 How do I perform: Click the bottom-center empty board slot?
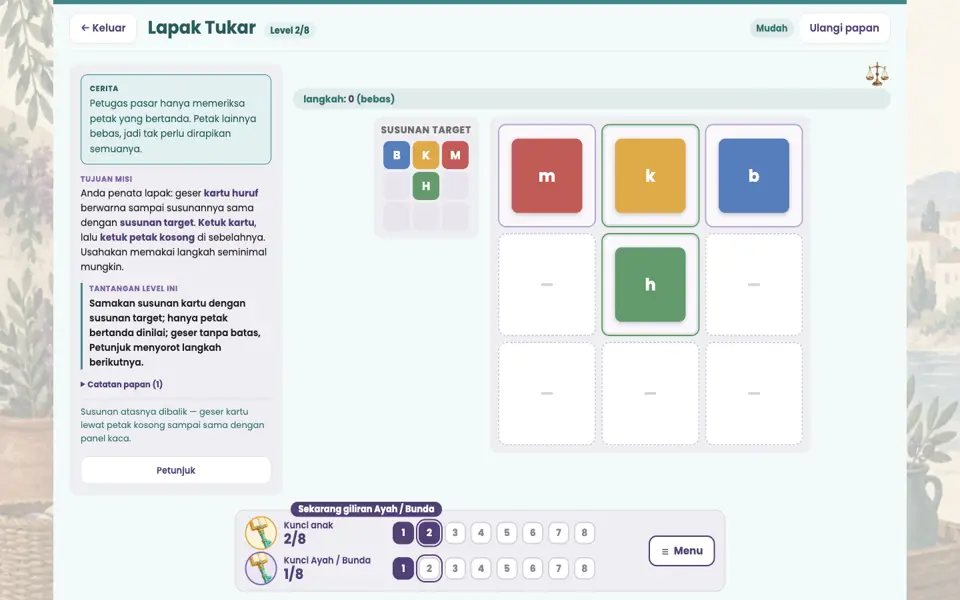(x=650, y=394)
